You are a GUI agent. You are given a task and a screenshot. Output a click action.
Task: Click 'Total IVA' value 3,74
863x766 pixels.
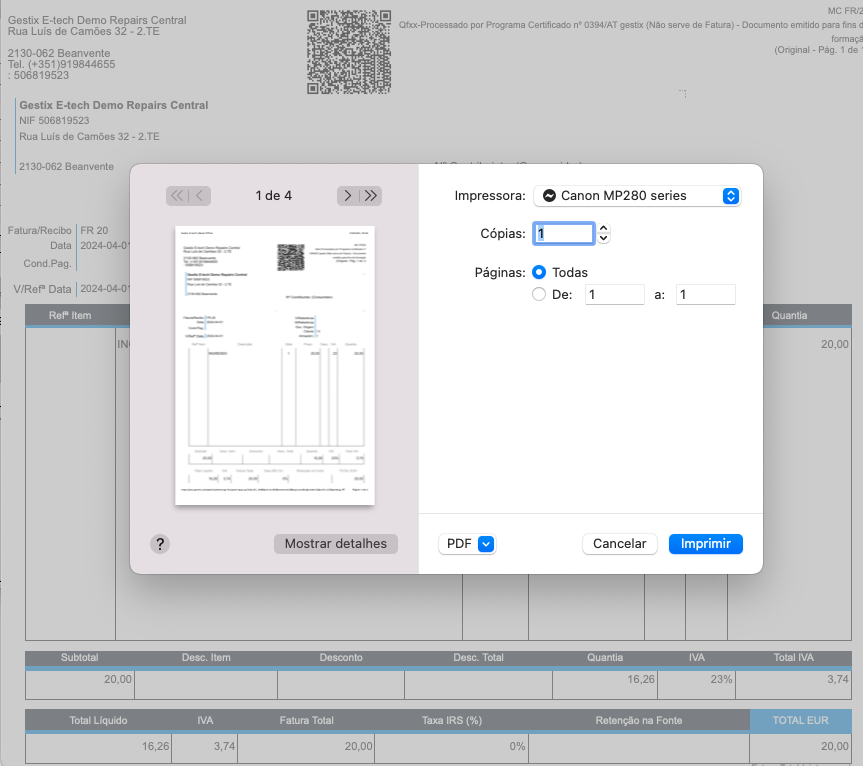point(838,680)
